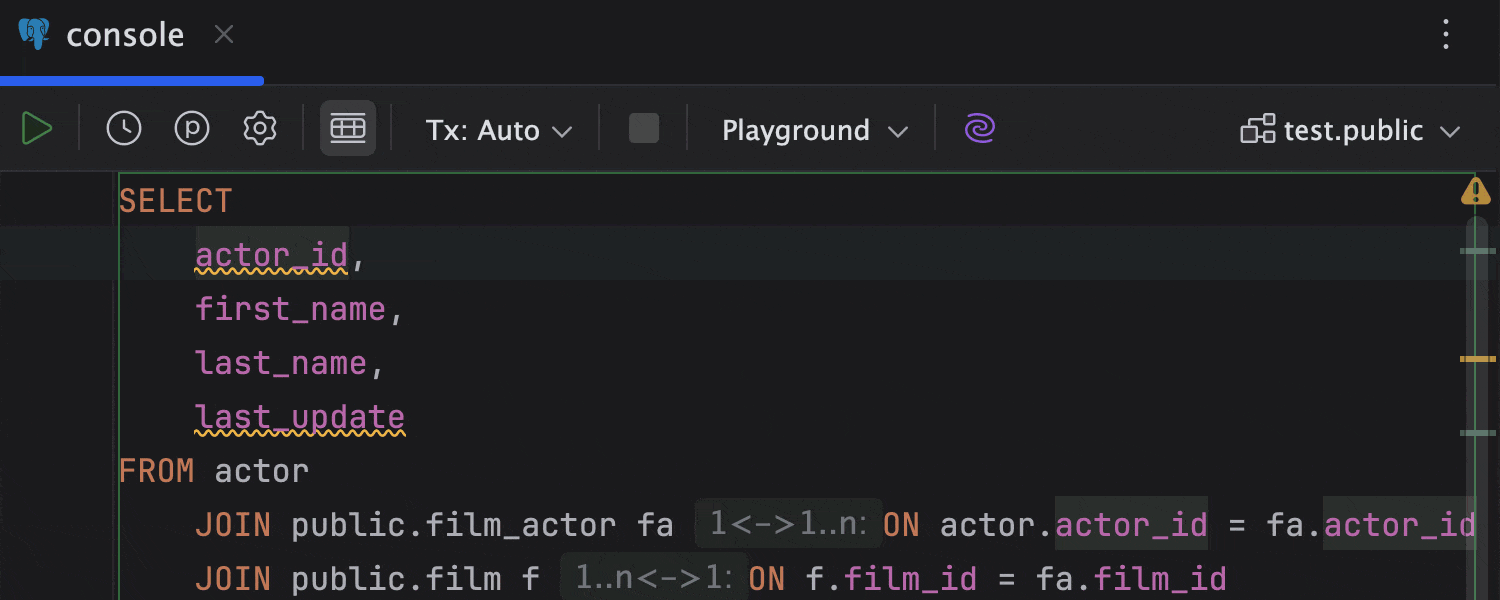This screenshot has width=1500, height=600.
Task: Click the yellow warning inspection icon
Action: (1476, 190)
